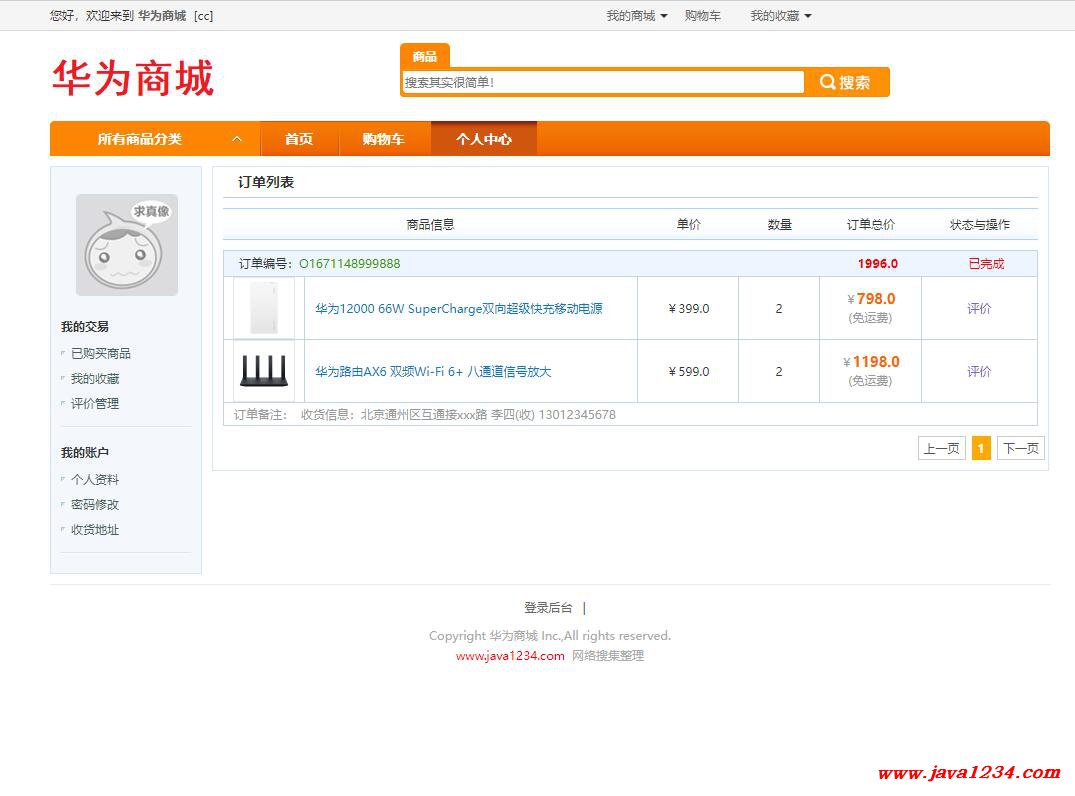Click the 华为商城 red logo

click(x=133, y=77)
